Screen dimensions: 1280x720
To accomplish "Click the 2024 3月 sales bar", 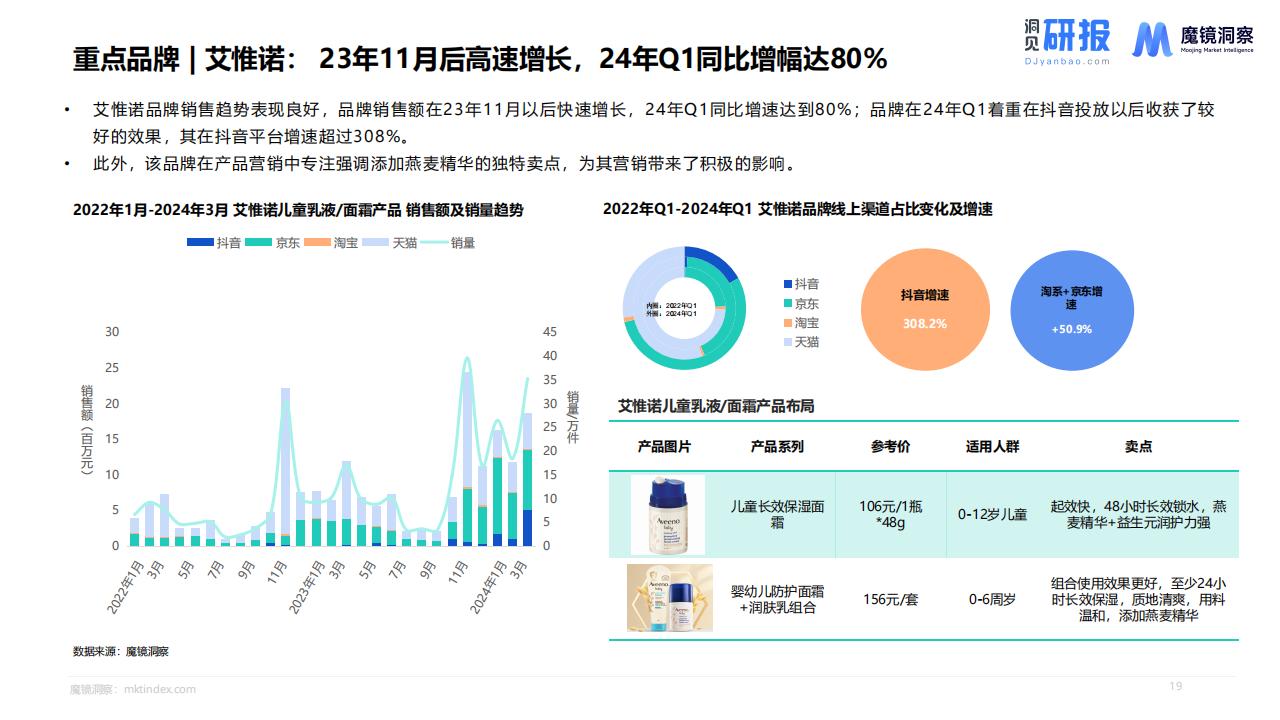I will click(x=528, y=480).
